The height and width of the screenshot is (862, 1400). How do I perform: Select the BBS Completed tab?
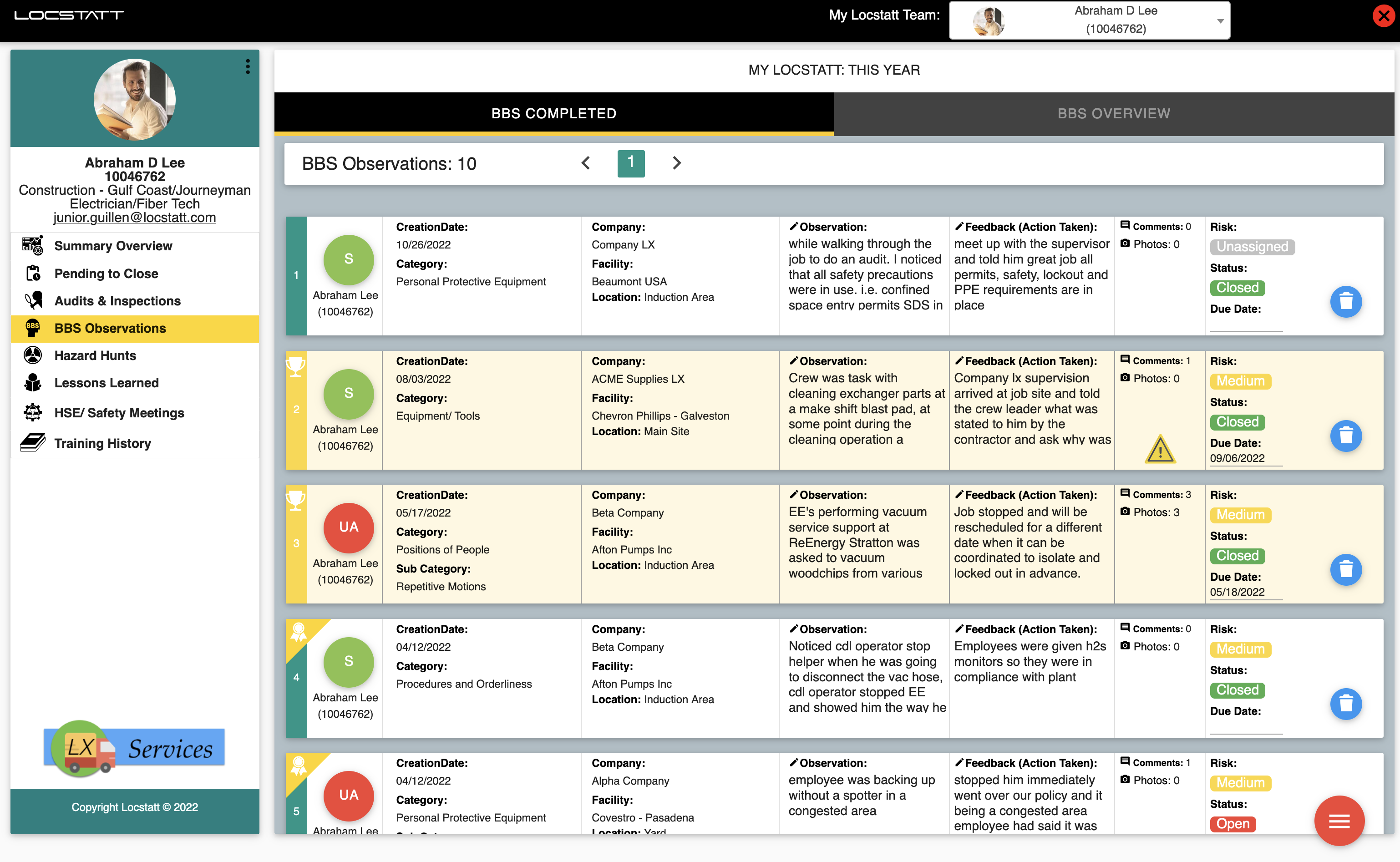[x=554, y=113]
